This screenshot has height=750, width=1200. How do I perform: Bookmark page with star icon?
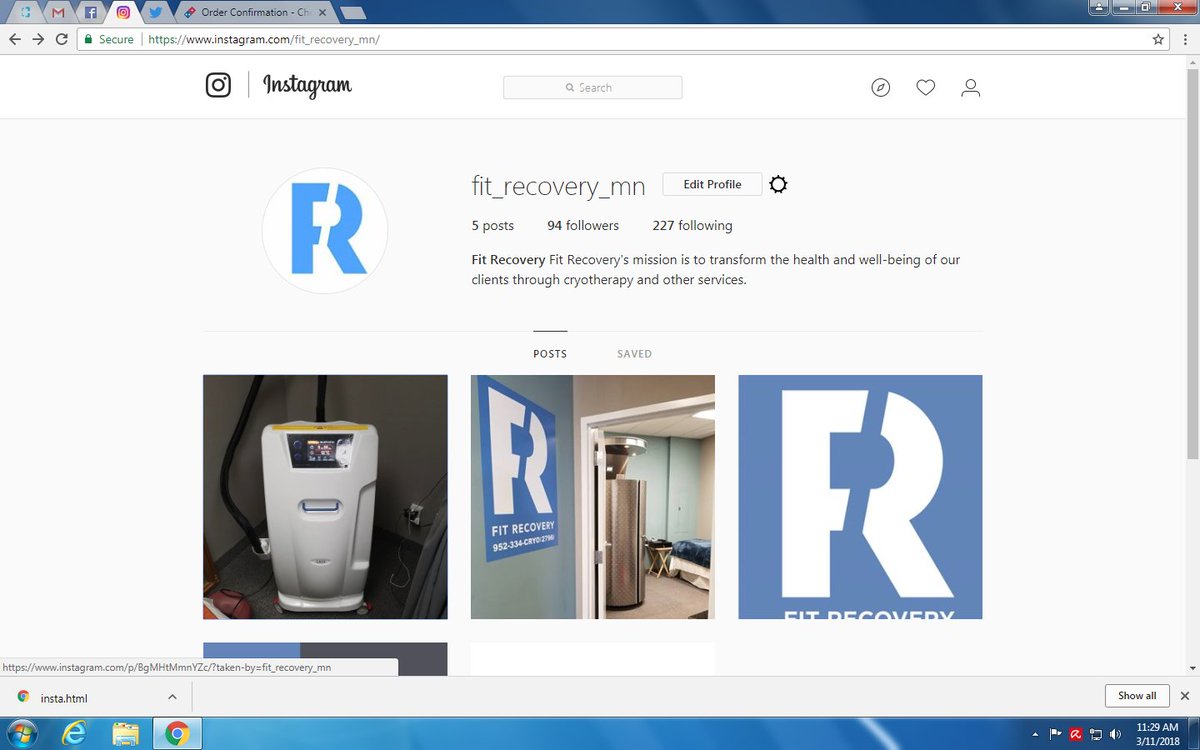pos(1158,39)
